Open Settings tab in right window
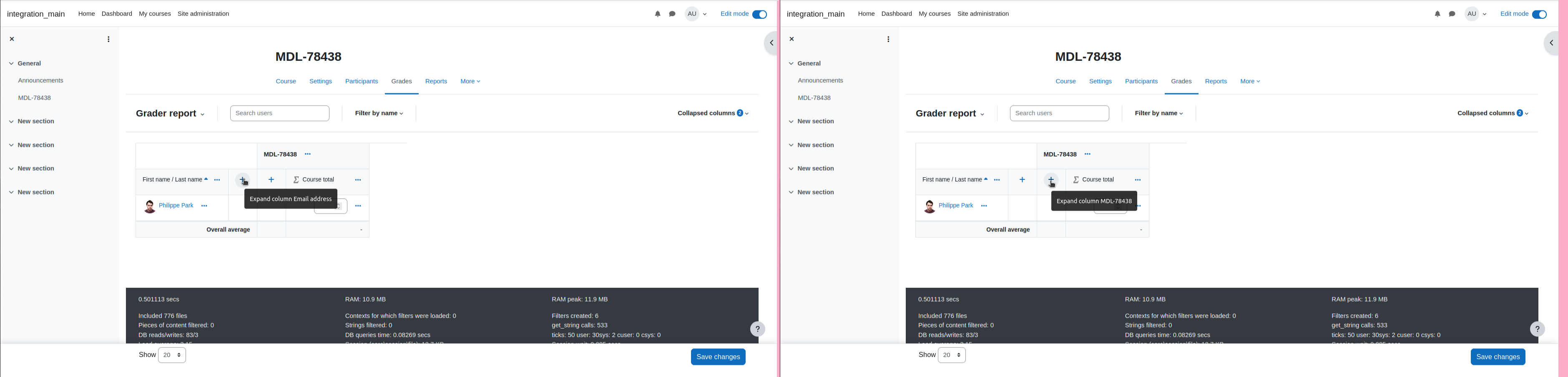 [1101, 82]
